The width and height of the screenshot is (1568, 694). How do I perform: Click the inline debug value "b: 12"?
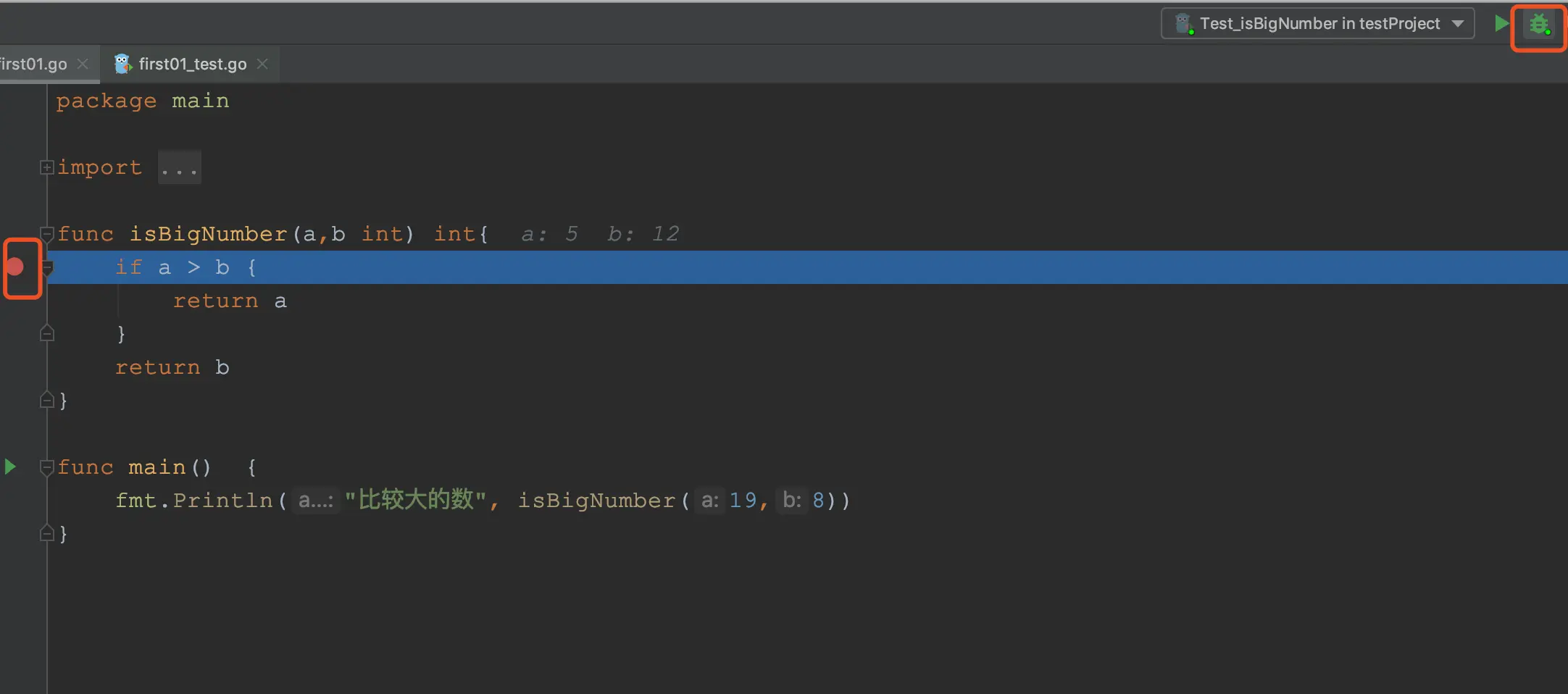coord(643,234)
